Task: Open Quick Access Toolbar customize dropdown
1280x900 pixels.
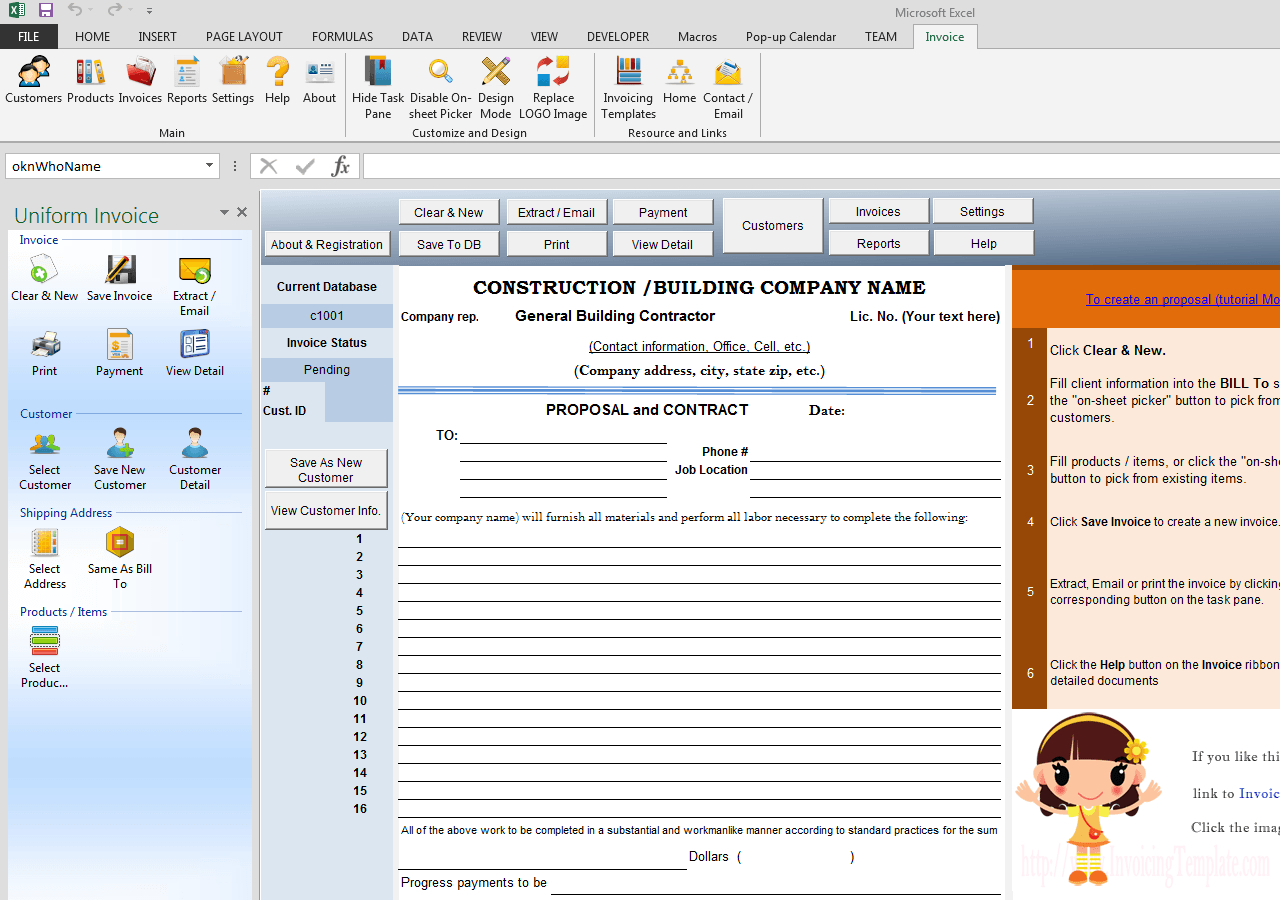Action: click(149, 11)
